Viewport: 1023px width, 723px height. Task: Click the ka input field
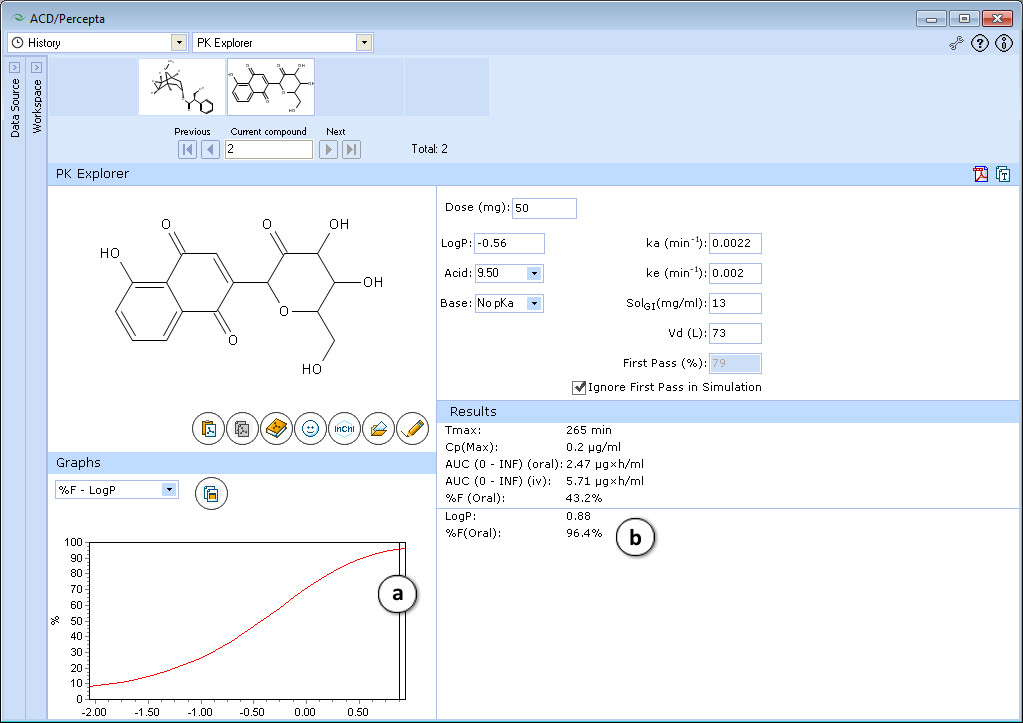click(x=735, y=243)
